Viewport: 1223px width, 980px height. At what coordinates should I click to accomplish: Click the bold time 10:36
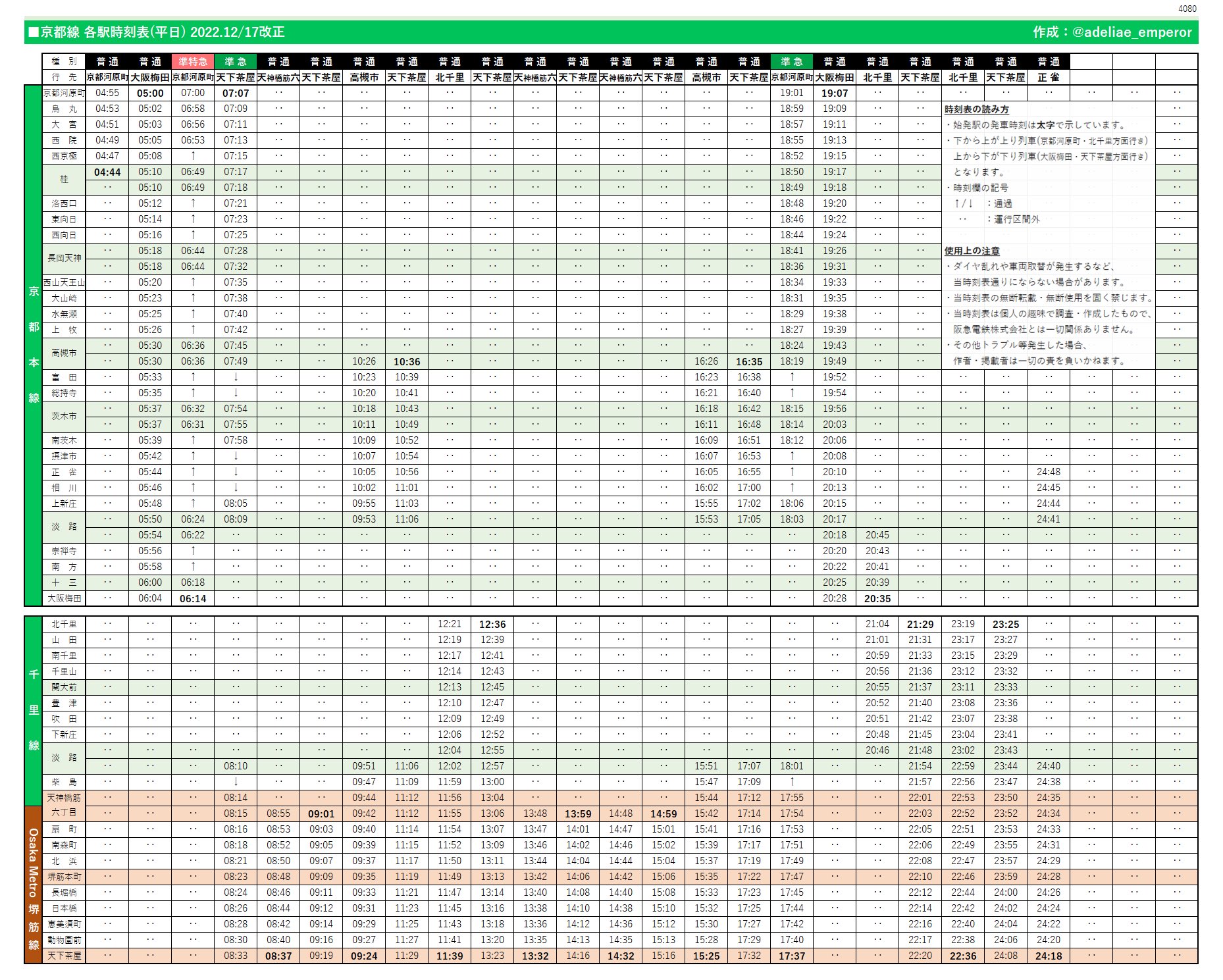[x=407, y=361]
